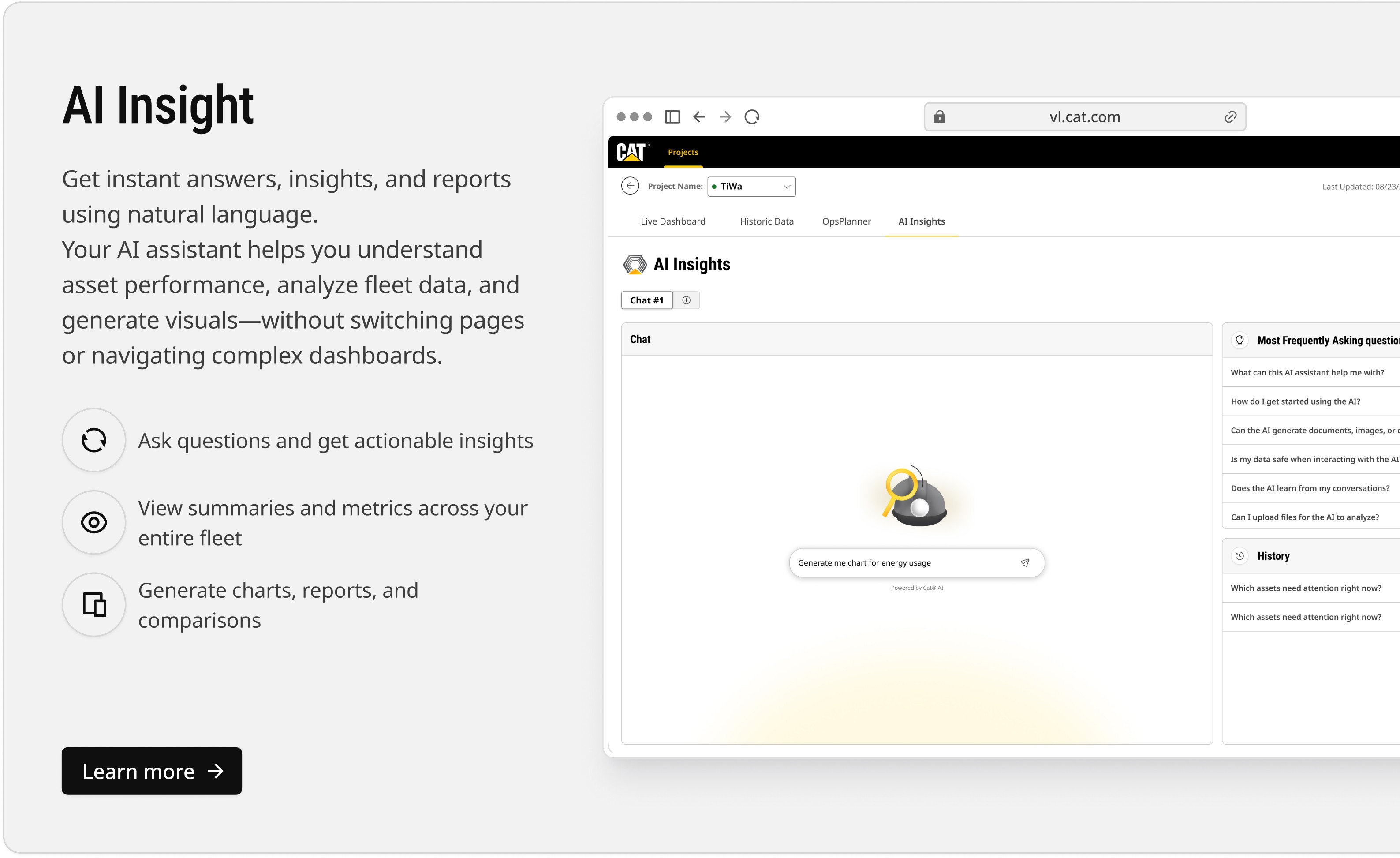
Task: Open 'Does the AI learn from my conversations?' question
Action: tap(1310, 488)
